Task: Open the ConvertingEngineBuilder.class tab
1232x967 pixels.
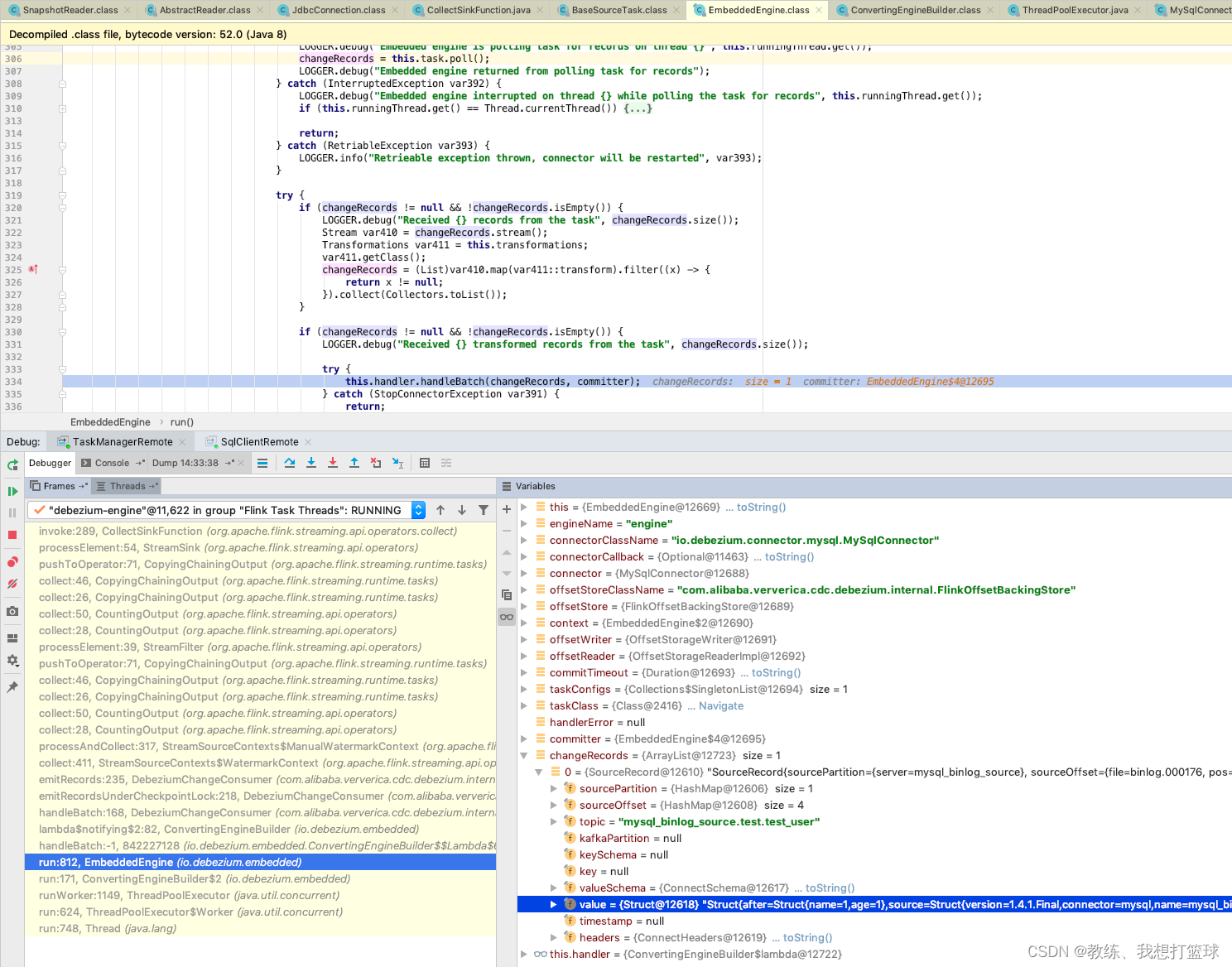Action: (x=916, y=10)
